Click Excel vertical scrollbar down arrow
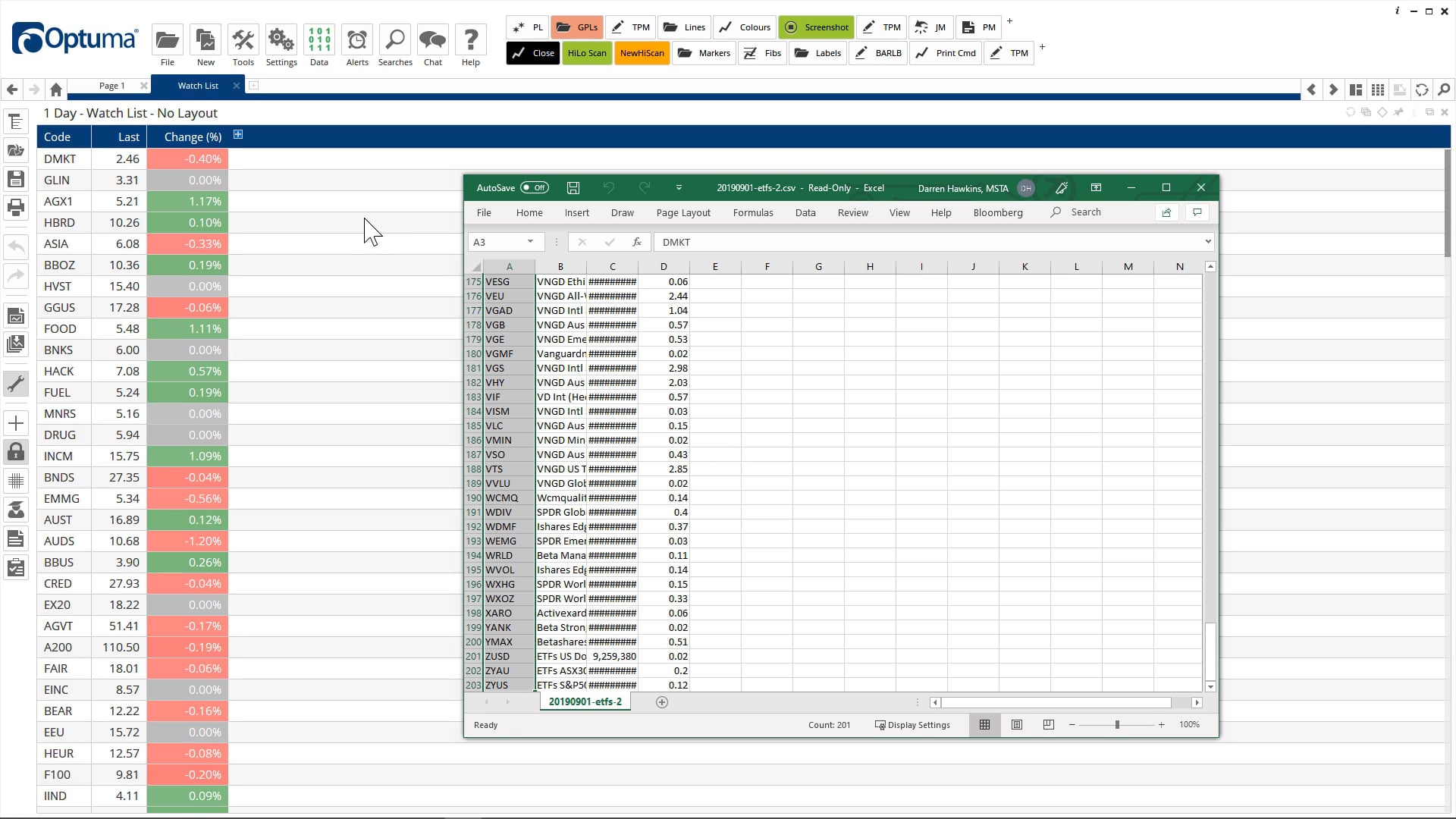 [x=1210, y=686]
